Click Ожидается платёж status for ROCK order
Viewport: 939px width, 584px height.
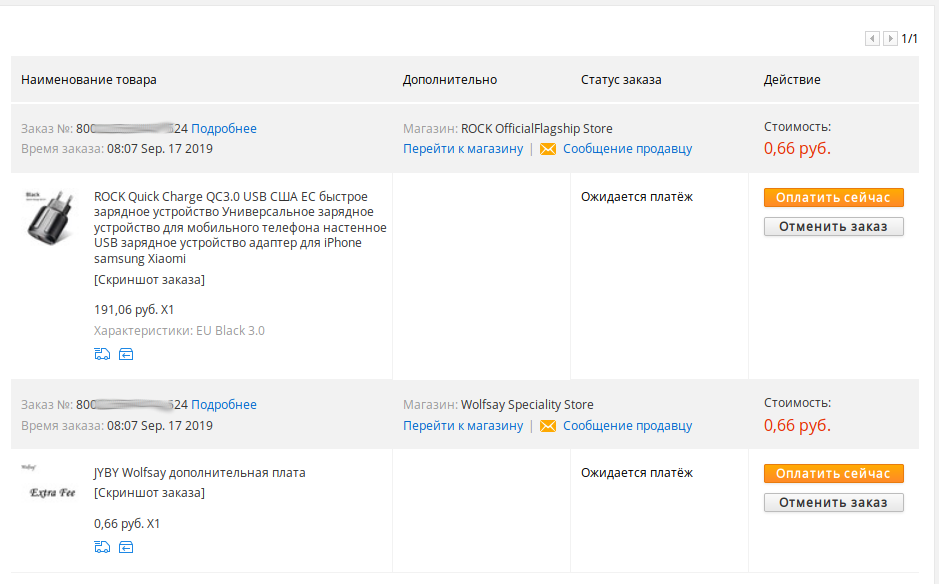click(x=637, y=197)
